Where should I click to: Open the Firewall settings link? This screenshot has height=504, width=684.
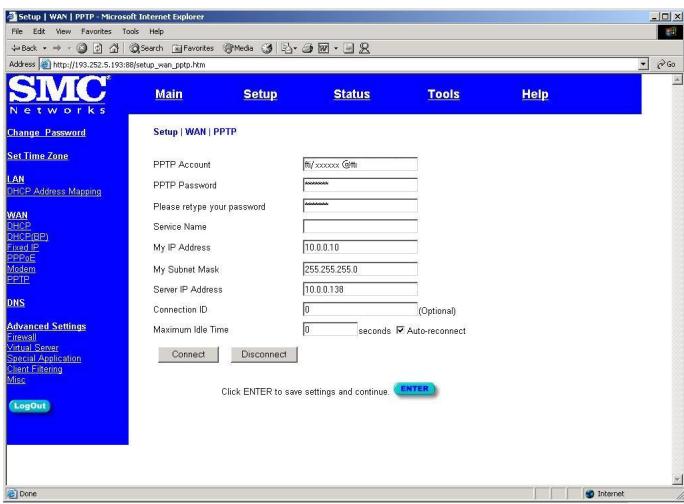22,337
